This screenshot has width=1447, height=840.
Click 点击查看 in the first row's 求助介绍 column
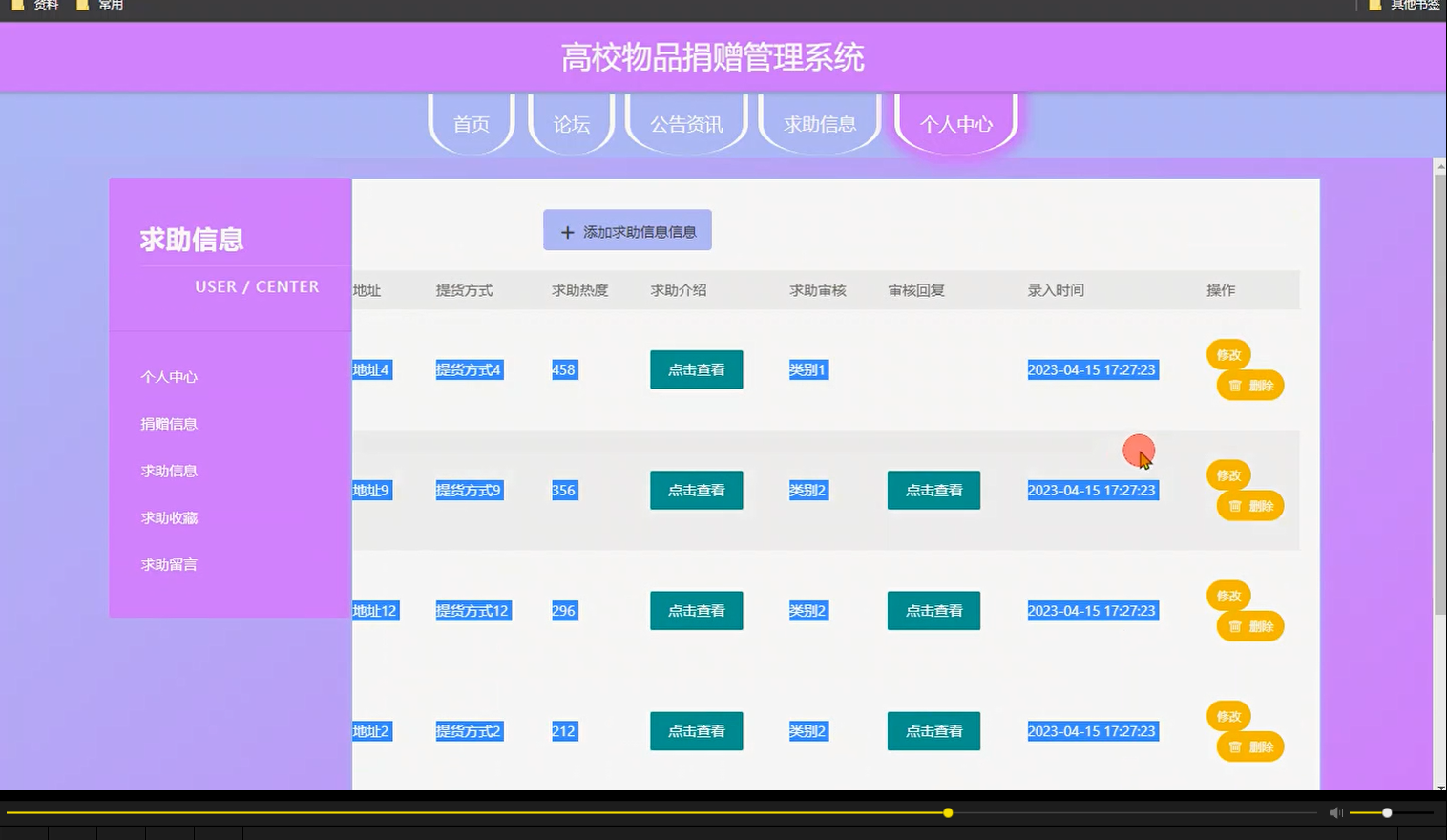pos(696,369)
